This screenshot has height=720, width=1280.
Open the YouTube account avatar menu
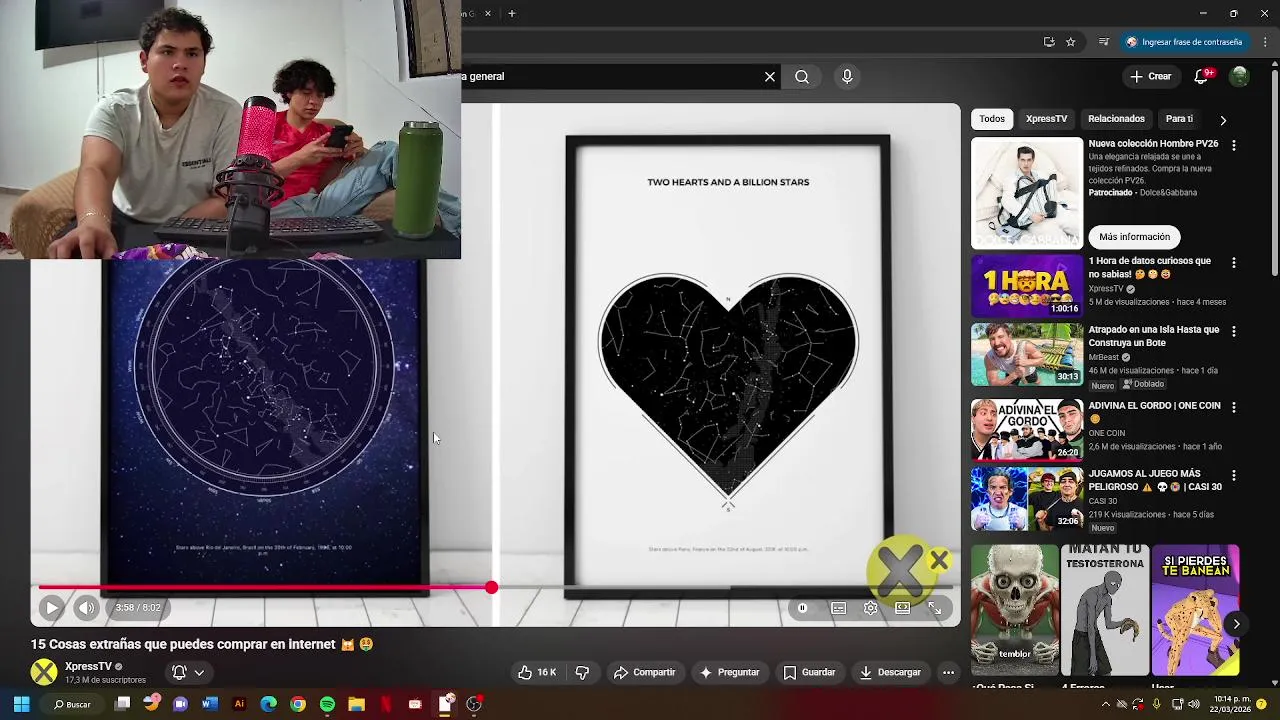click(1240, 77)
